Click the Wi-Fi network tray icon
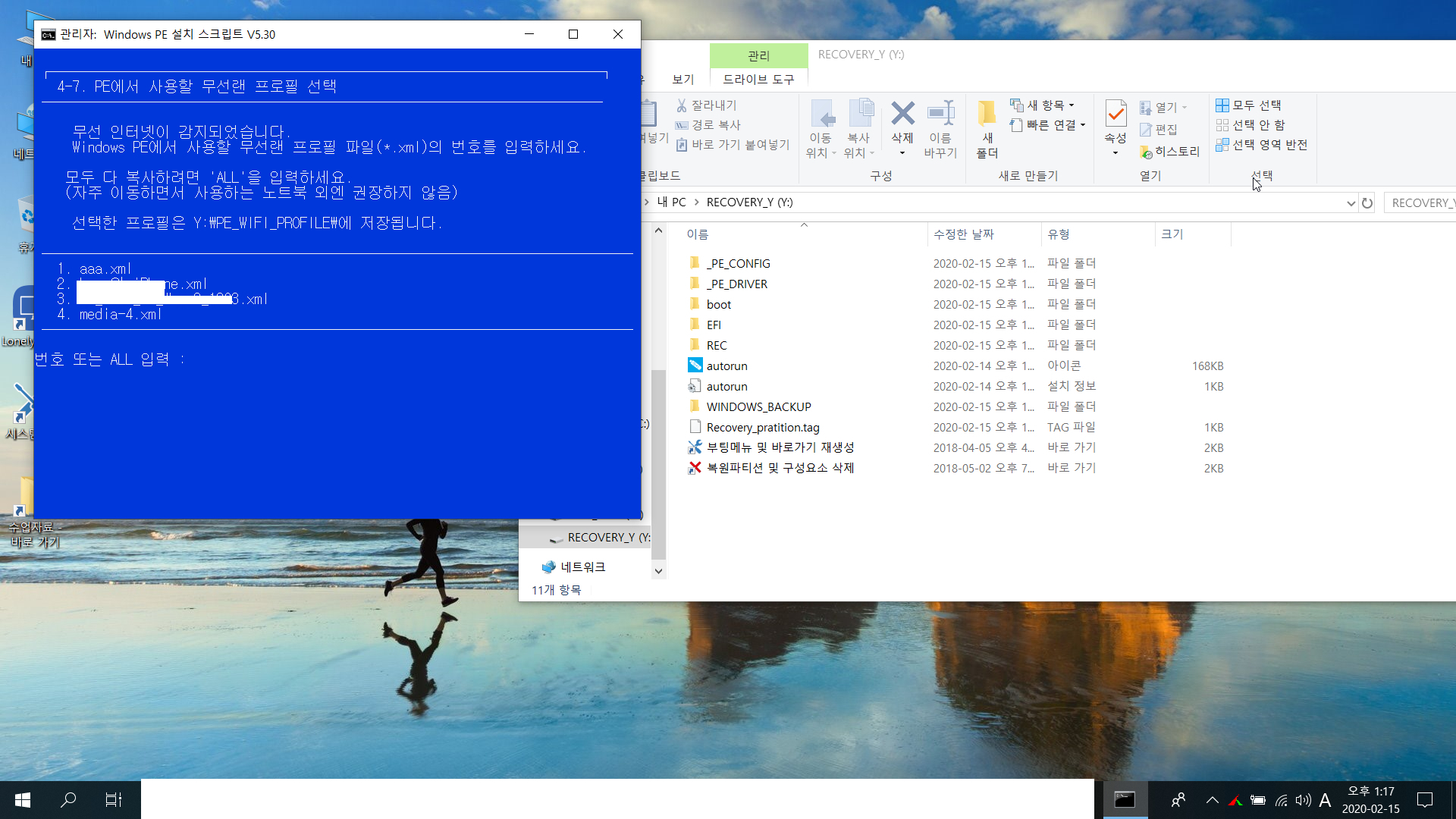Screen dimensions: 1456x819 tap(1281, 800)
